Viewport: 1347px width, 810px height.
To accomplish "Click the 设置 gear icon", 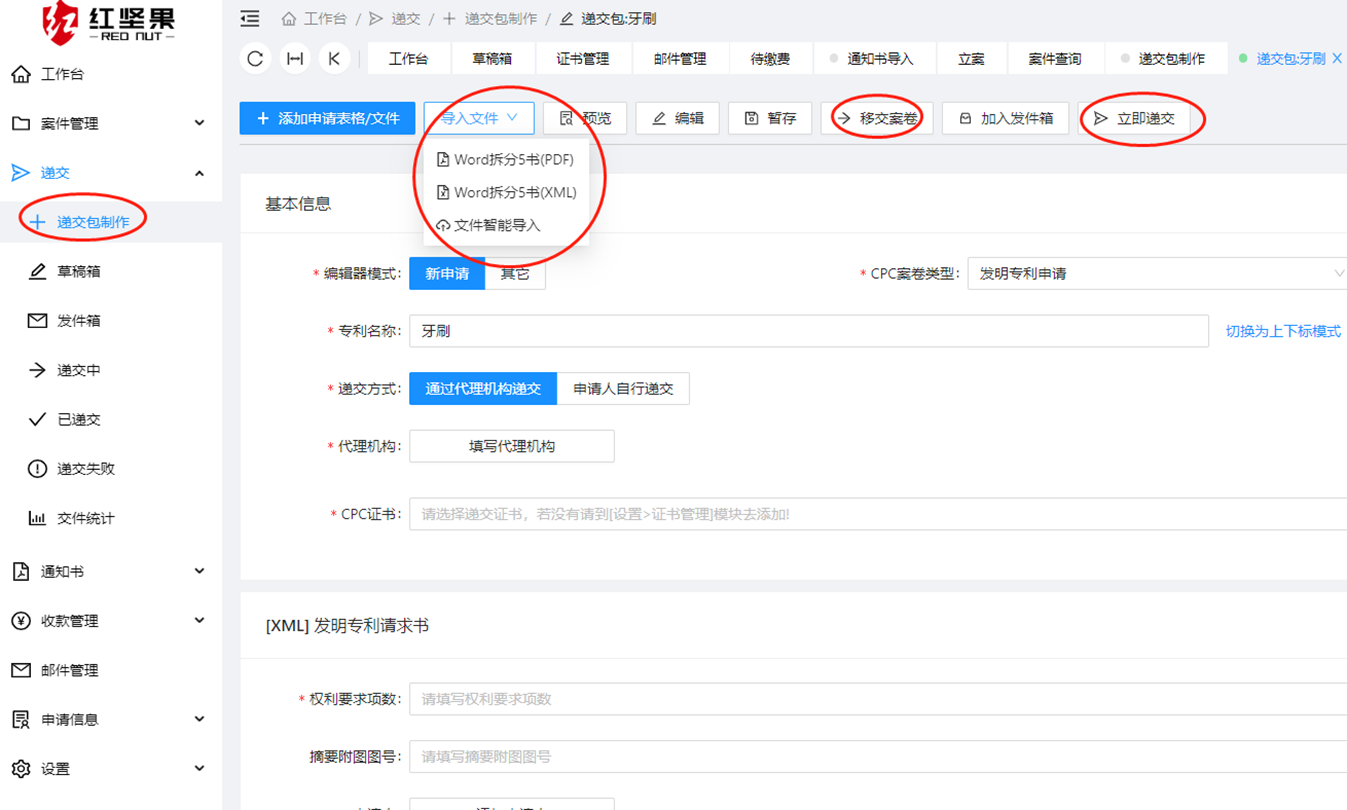I will [21, 768].
